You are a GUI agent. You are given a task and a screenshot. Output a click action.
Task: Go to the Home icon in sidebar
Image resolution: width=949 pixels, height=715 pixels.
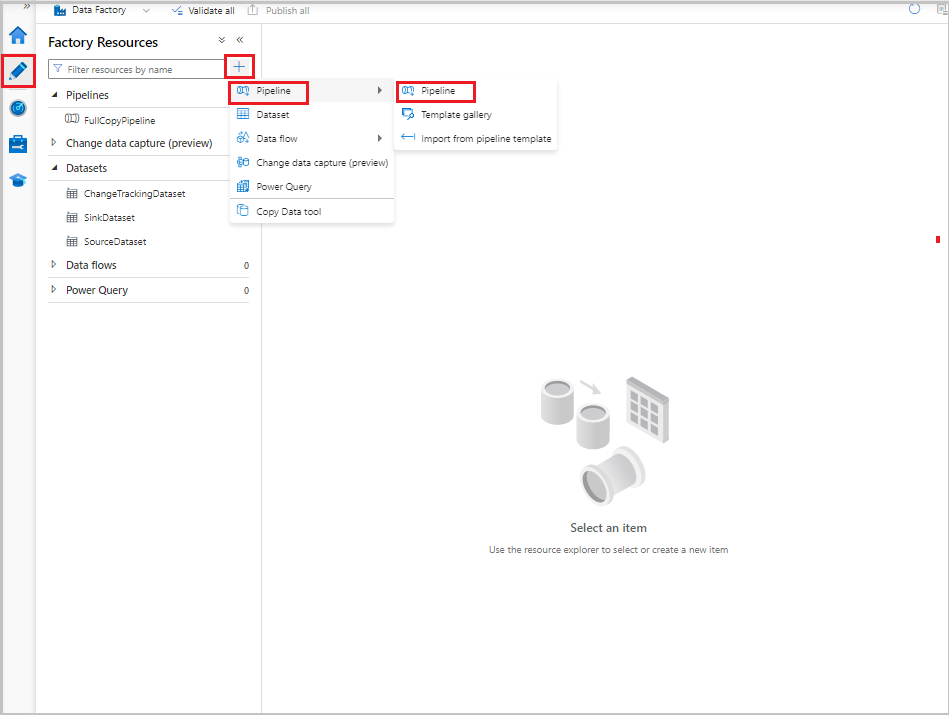17,34
